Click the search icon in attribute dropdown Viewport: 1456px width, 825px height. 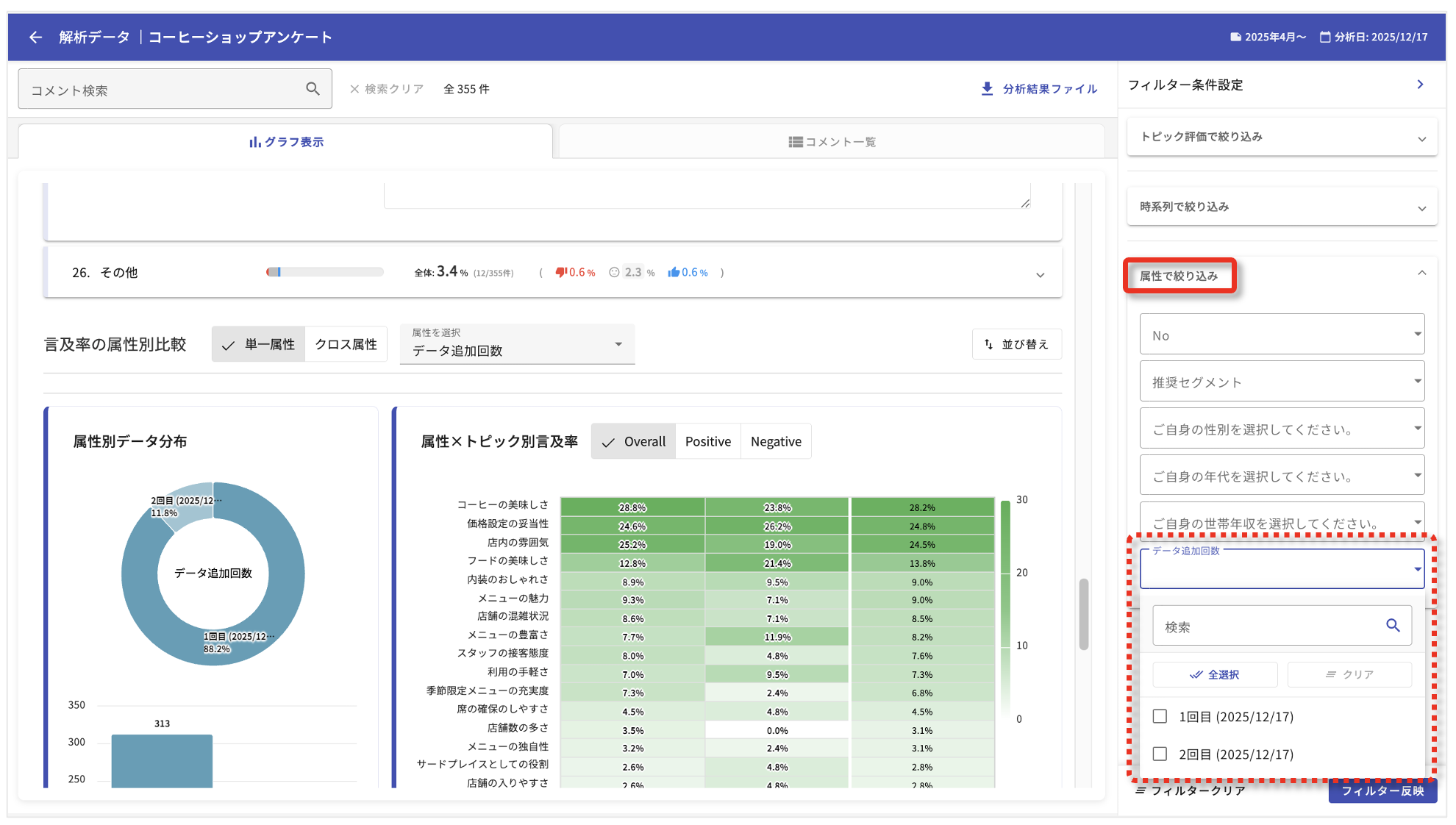pos(1392,626)
